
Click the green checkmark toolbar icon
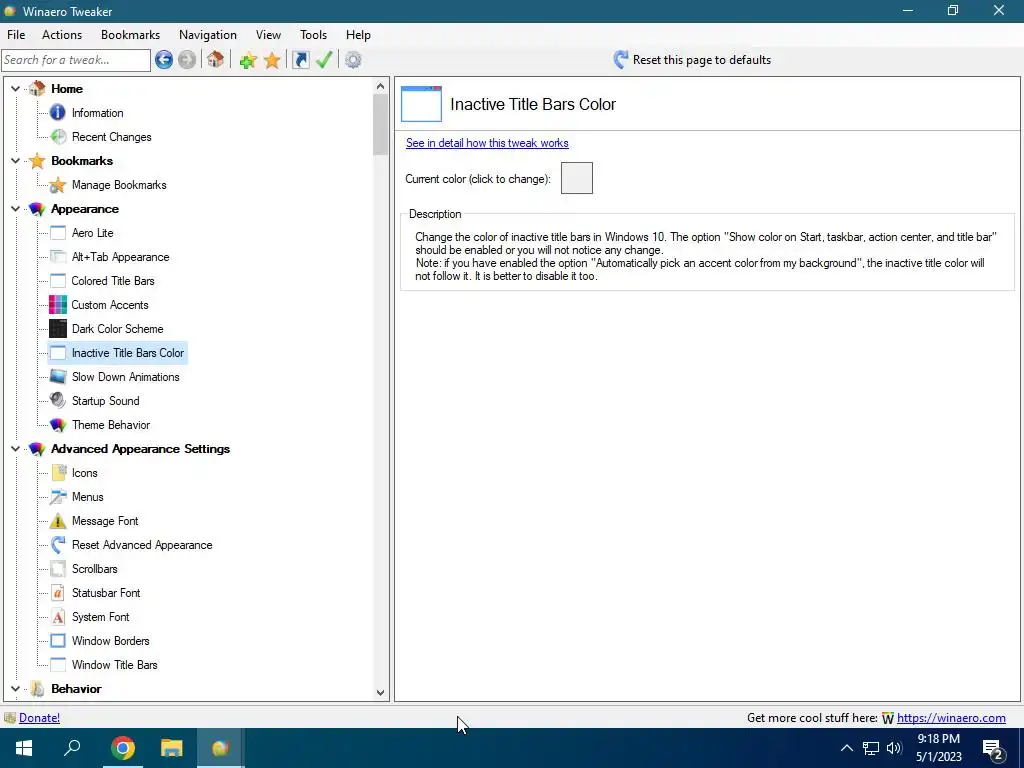click(x=324, y=60)
